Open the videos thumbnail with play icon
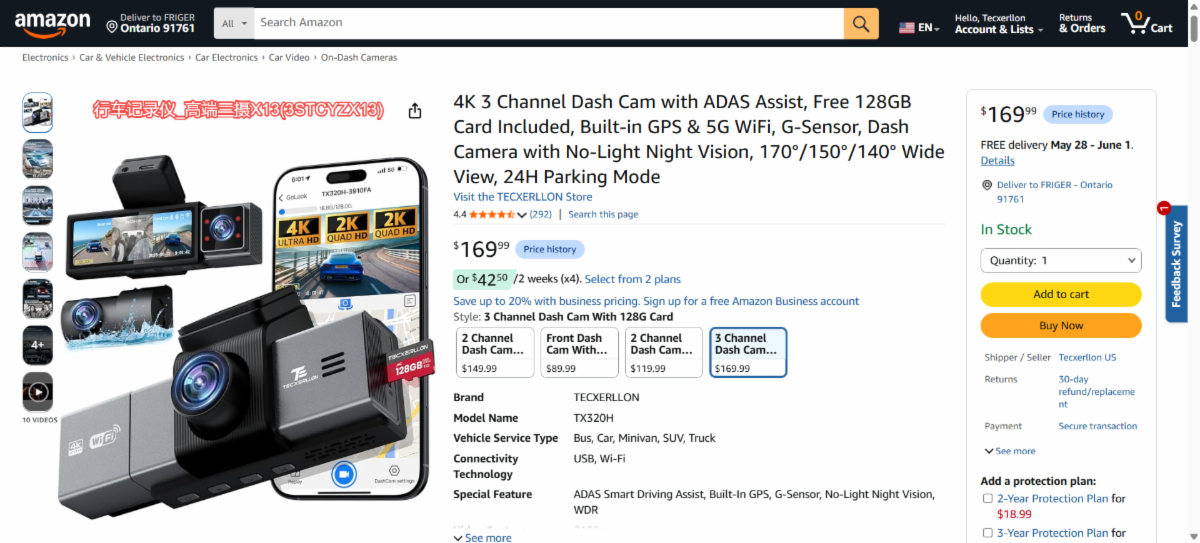 tap(38, 392)
